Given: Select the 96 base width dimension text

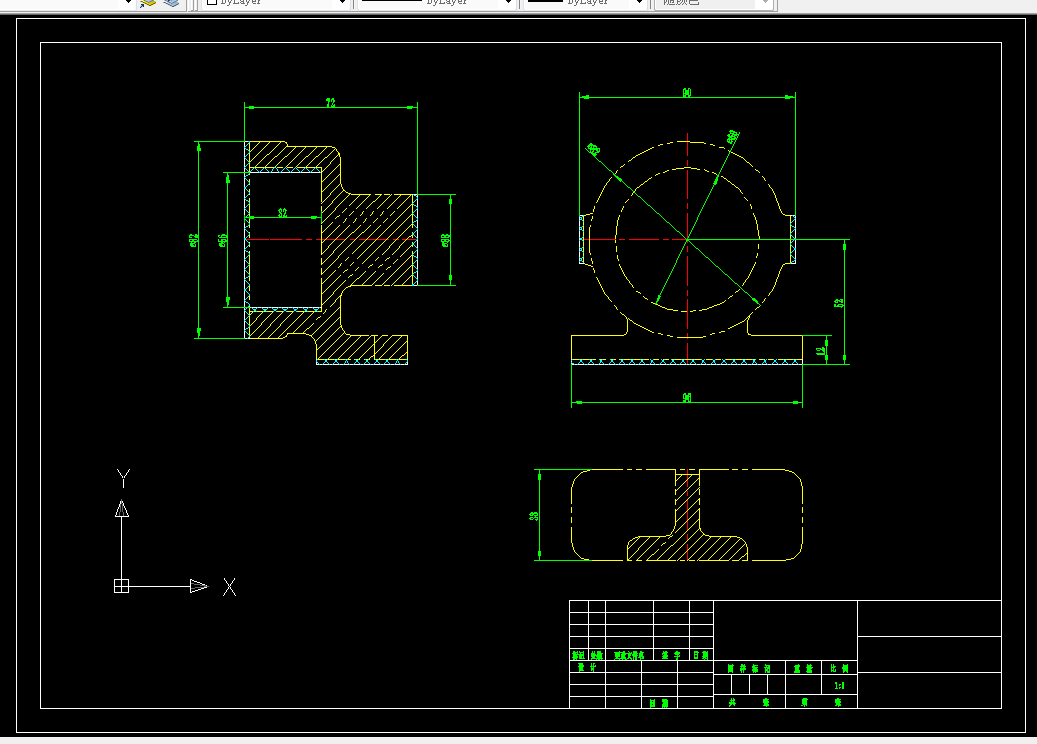Looking at the screenshot, I should pyautogui.click(x=687, y=397).
